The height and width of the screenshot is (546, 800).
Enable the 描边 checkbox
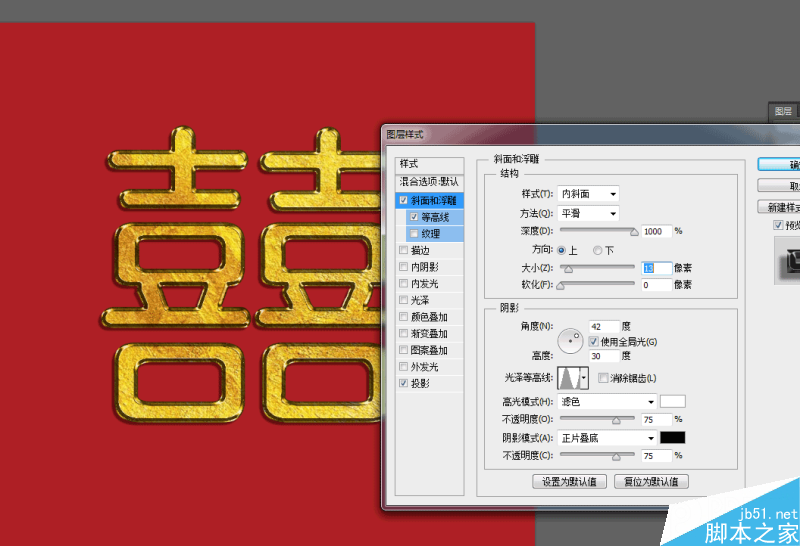(x=404, y=250)
